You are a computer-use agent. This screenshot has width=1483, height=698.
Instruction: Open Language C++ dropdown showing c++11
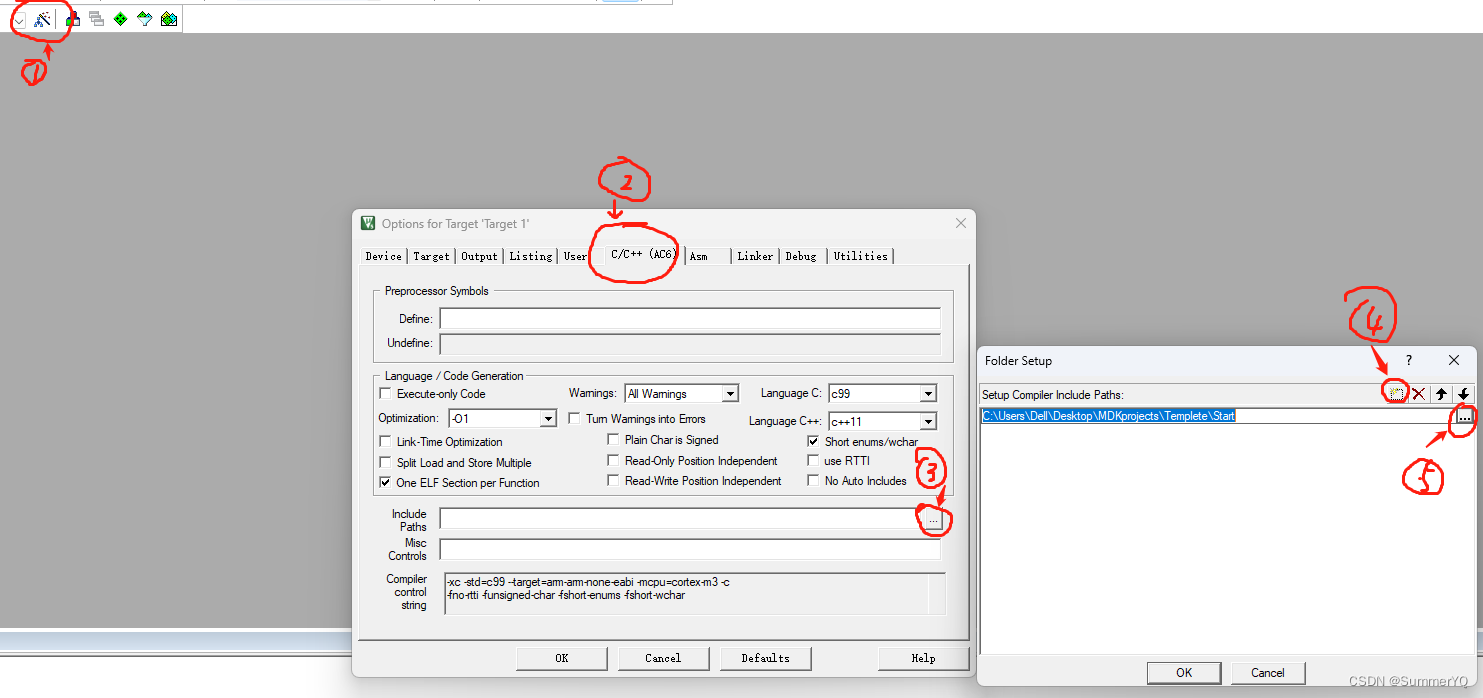tap(883, 422)
